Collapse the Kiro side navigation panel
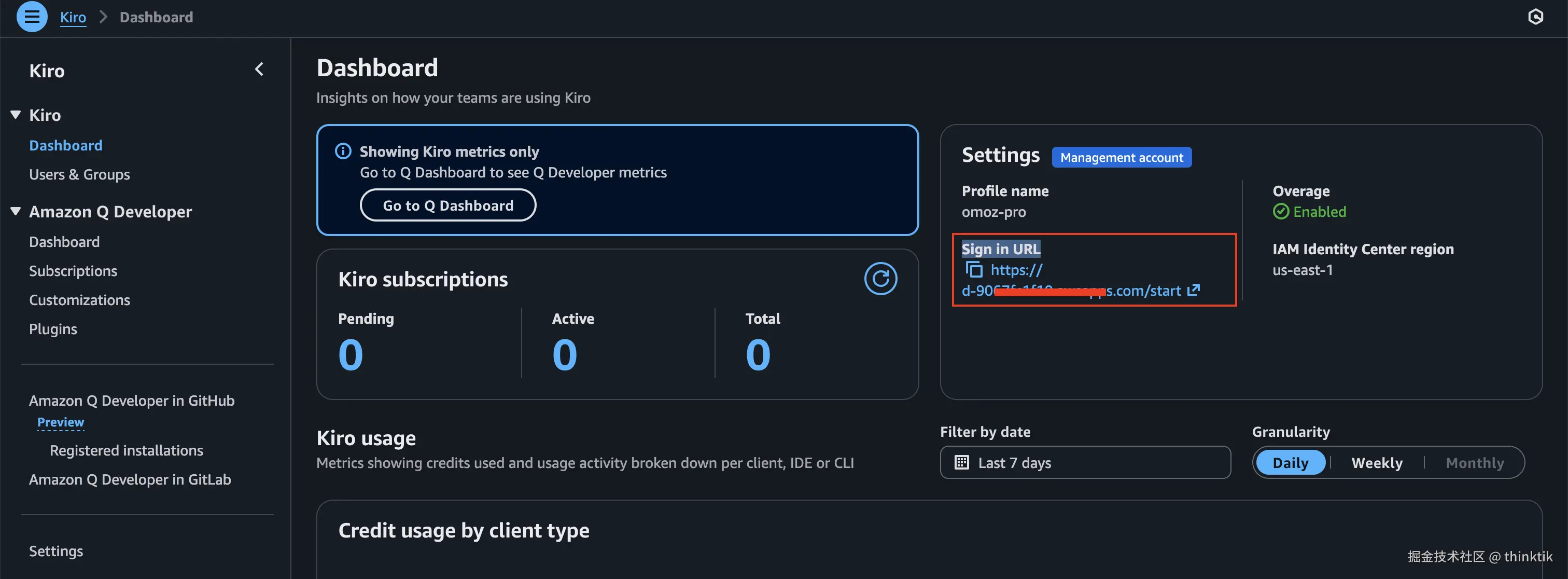1568x579 pixels. (259, 70)
